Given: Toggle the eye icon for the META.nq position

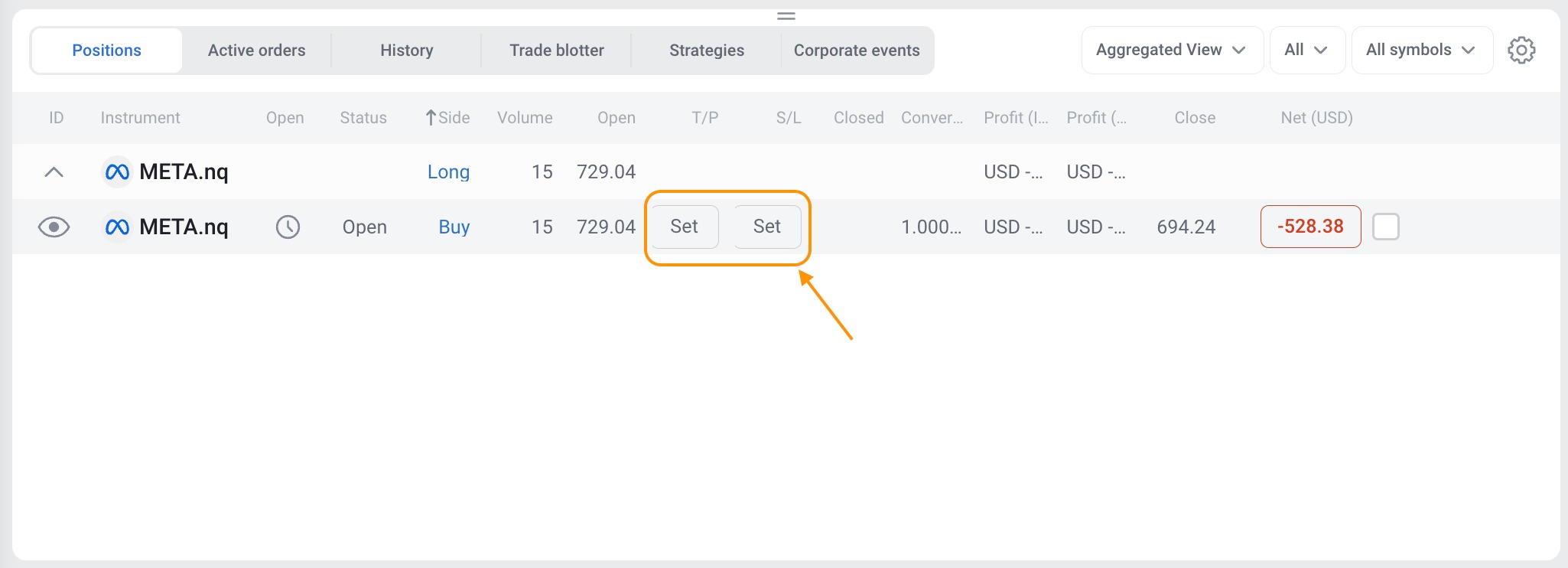Looking at the screenshot, I should [x=54, y=227].
